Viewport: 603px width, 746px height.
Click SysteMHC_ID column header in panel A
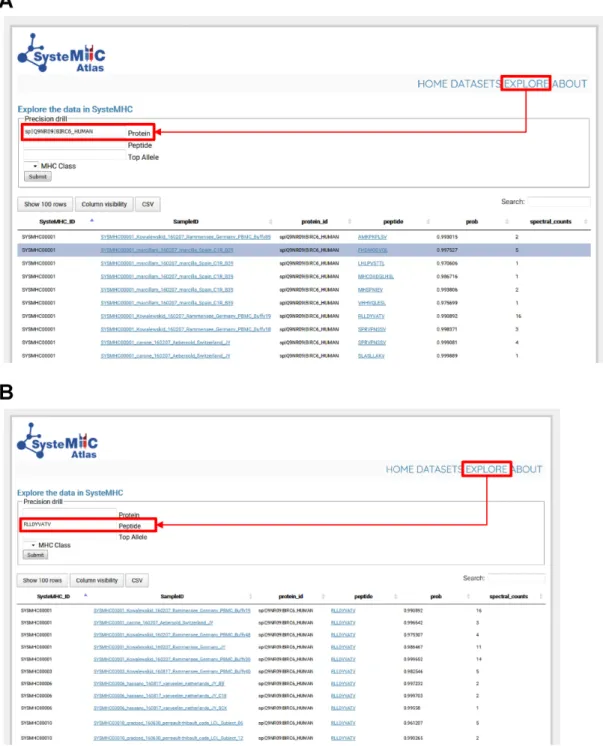coord(57,222)
